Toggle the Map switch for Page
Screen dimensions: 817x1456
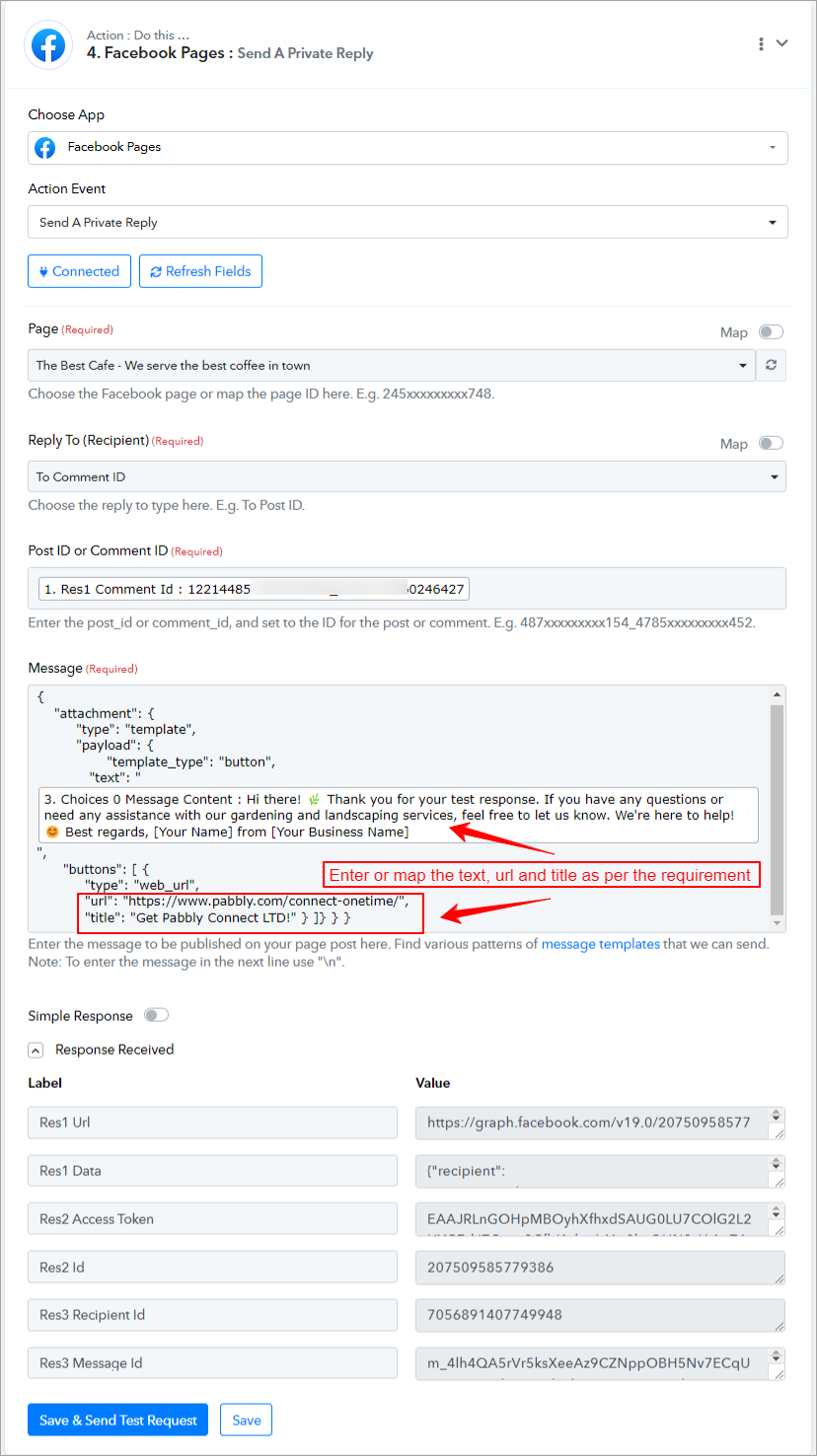pos(772,332)
